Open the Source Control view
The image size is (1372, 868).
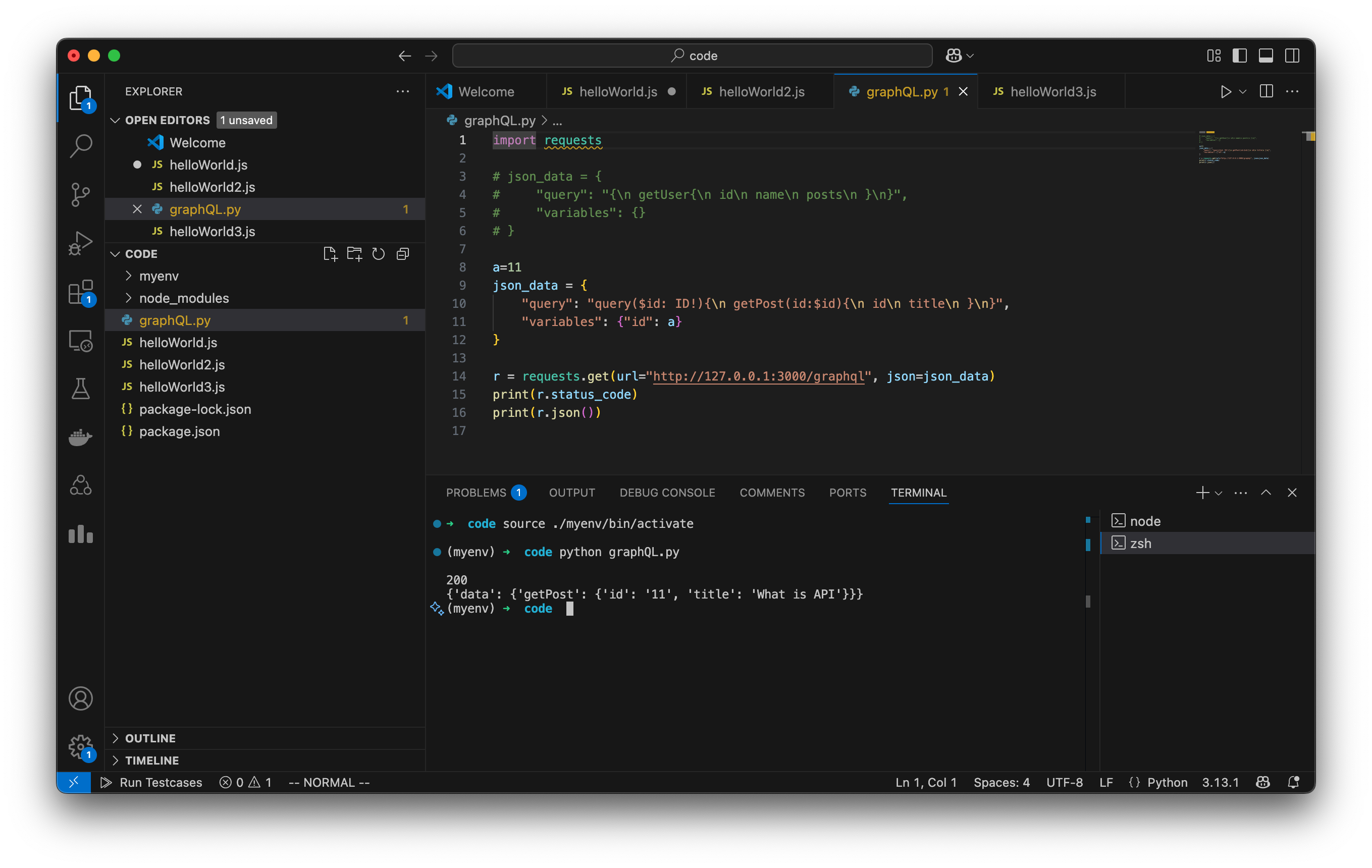(x=80, y=194)
